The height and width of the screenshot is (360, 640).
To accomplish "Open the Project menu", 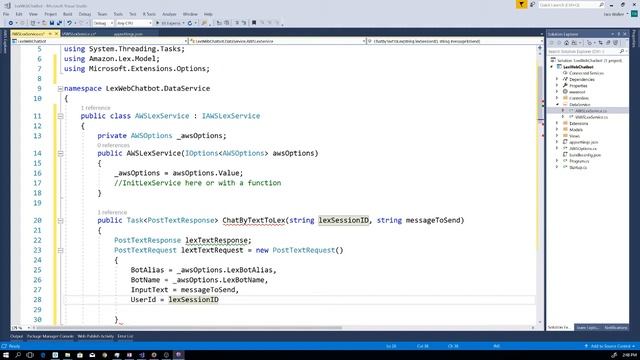I will [51, 14].
